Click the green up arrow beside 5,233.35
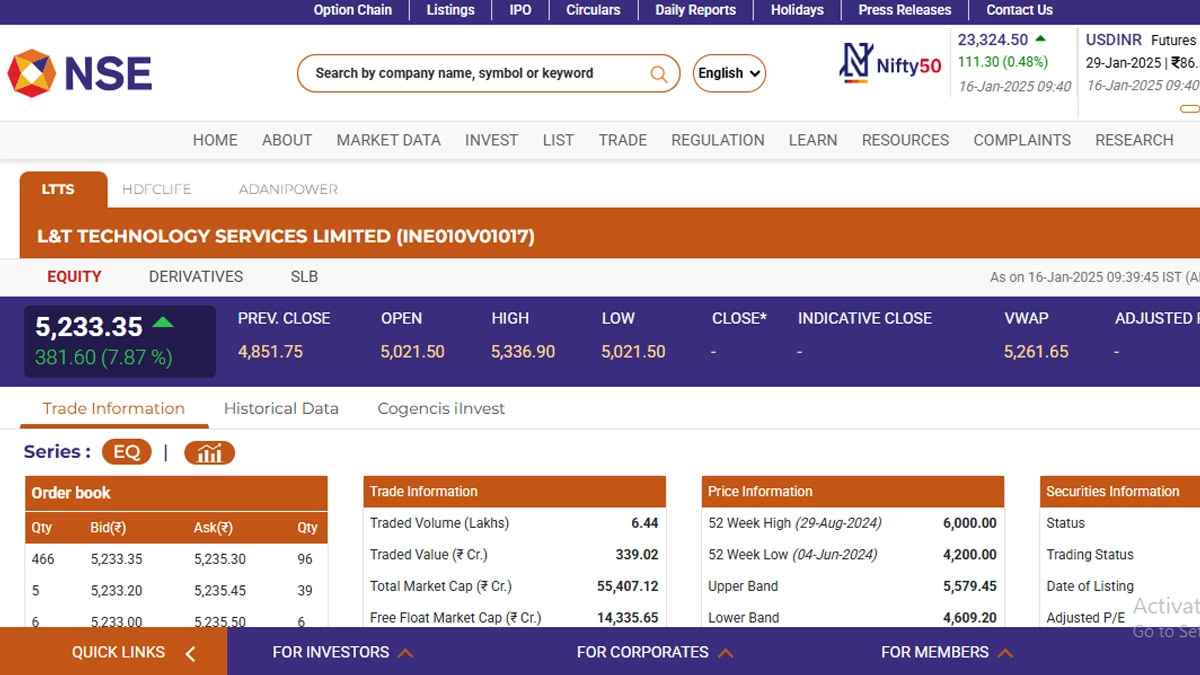Image resolution: width=1200 pixels, height=675 pixels. 163,323
